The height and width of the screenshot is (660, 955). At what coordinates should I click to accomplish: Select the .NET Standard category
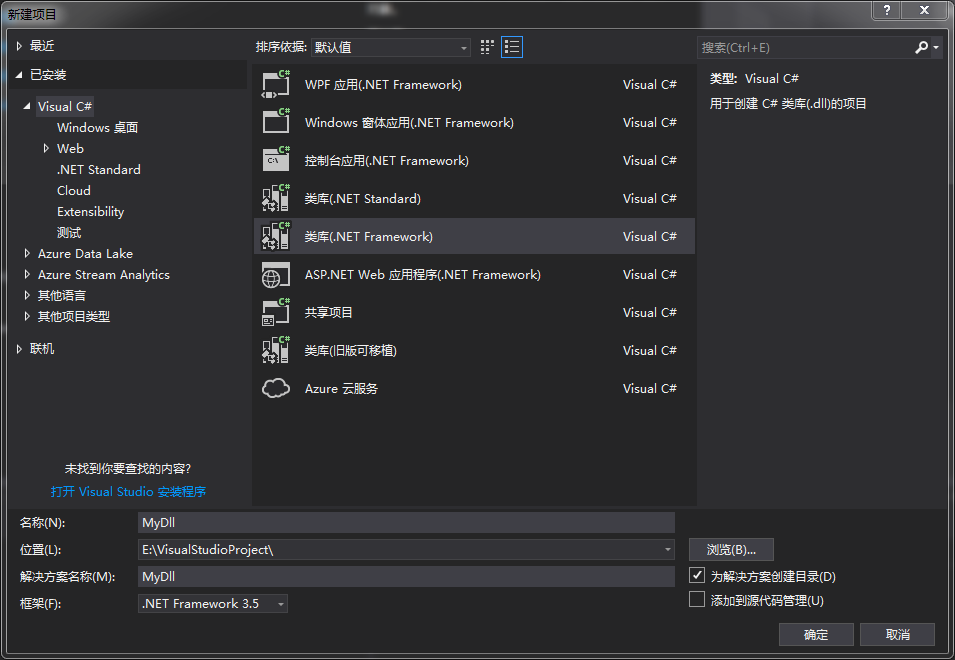[x=99, y=169]
